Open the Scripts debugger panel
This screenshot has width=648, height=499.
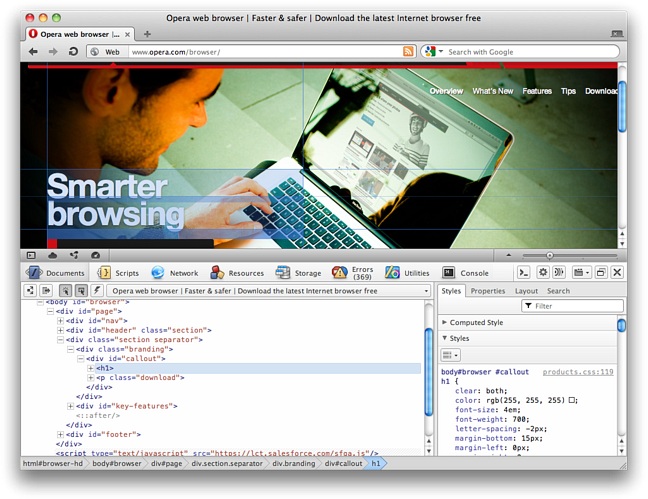(x=118, y=273)
